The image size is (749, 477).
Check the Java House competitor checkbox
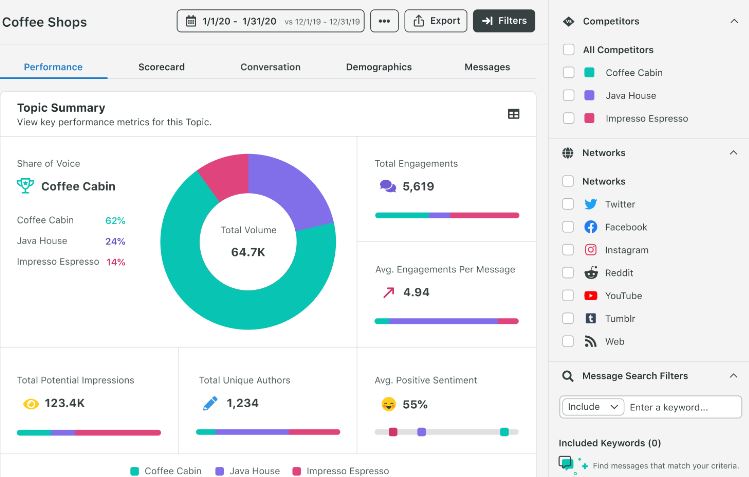pos(568,95)
